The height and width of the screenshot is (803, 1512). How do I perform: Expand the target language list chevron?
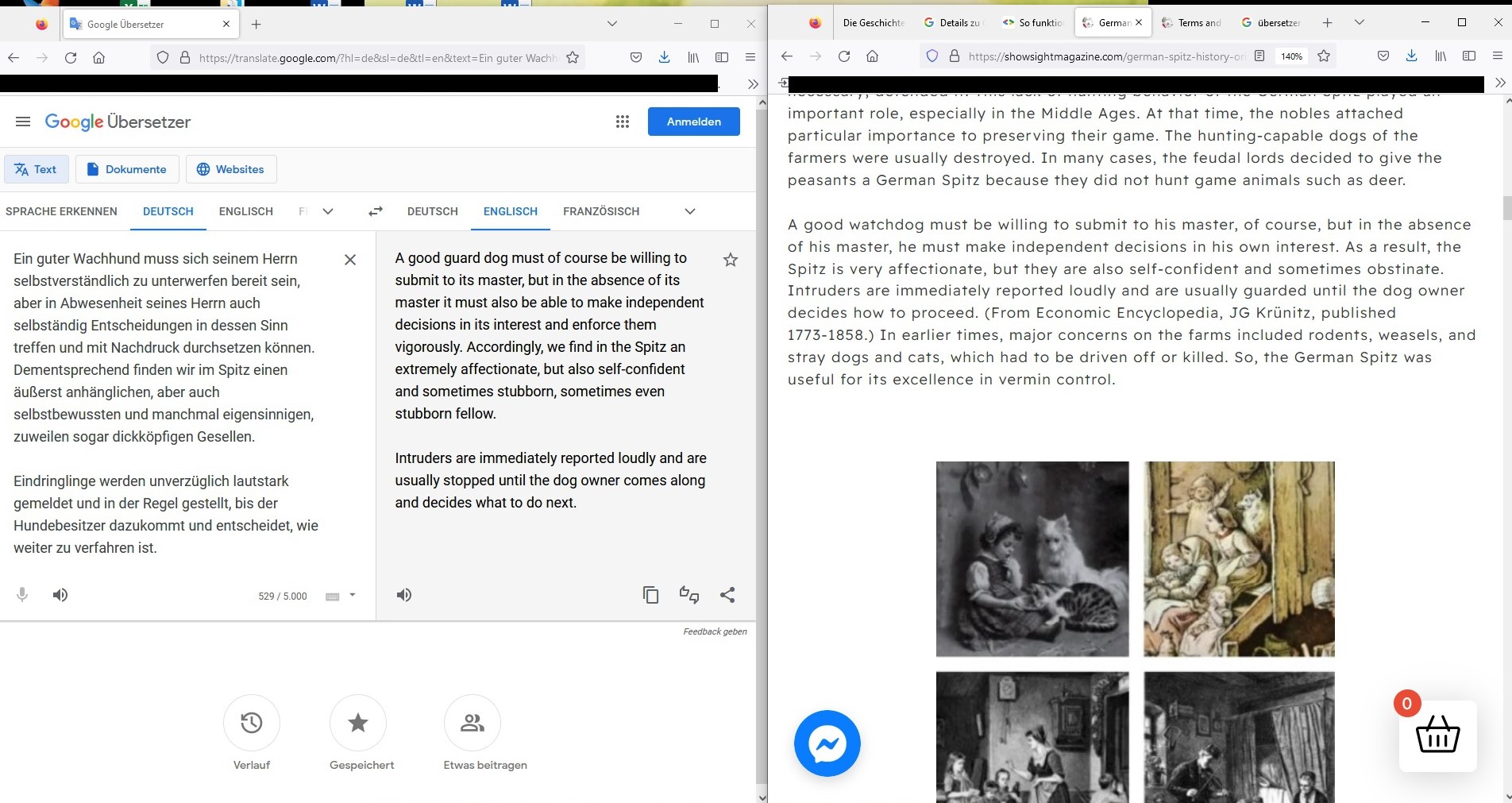click(690, 211)
